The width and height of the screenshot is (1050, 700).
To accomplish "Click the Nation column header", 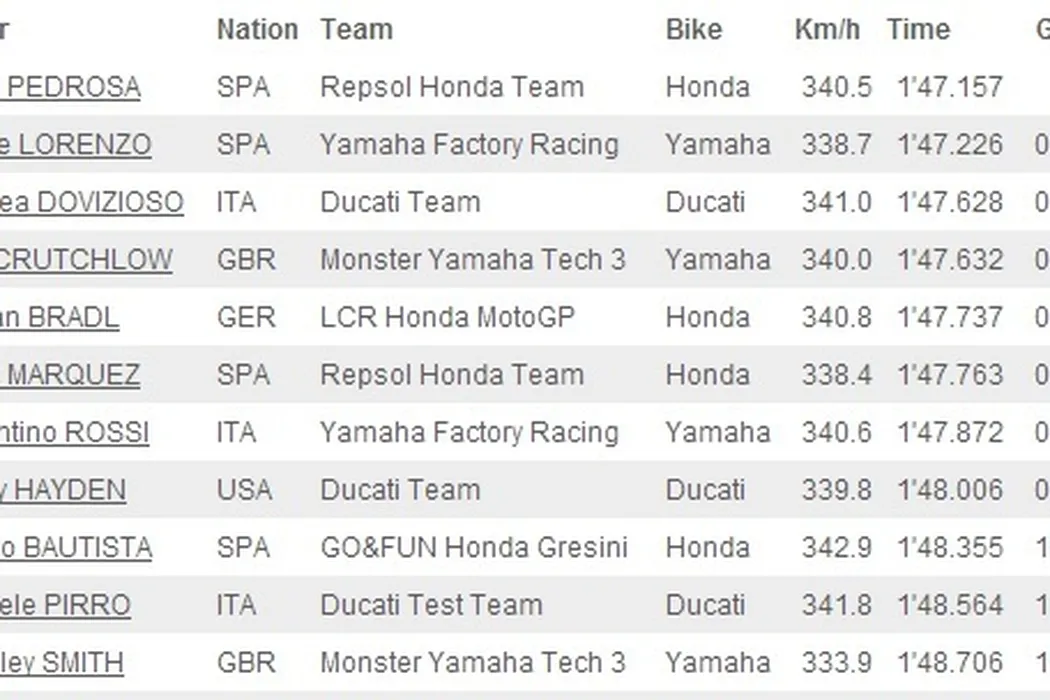I will click(257, 30).
